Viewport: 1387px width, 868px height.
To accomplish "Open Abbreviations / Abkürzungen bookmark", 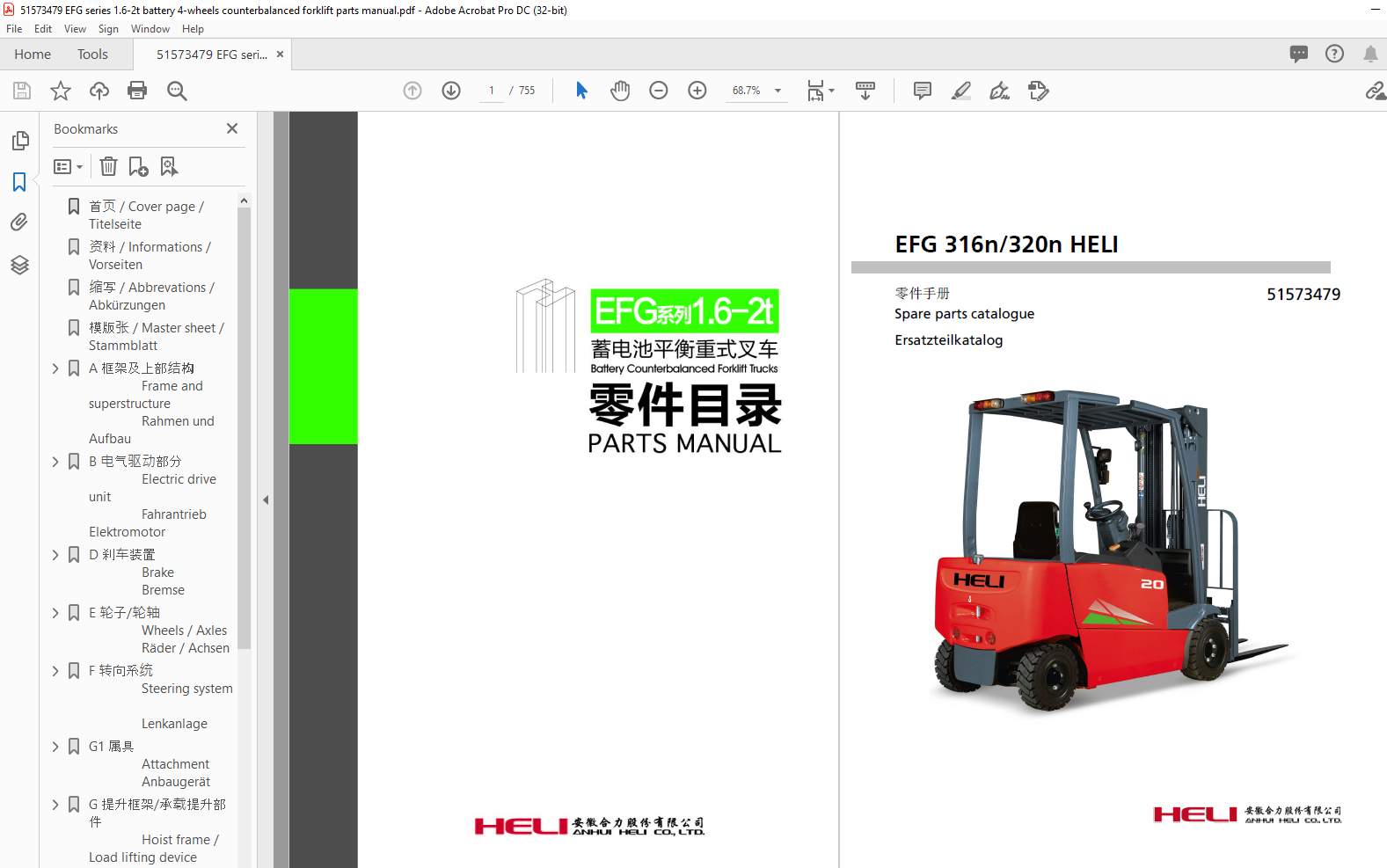I will [151, 296].
